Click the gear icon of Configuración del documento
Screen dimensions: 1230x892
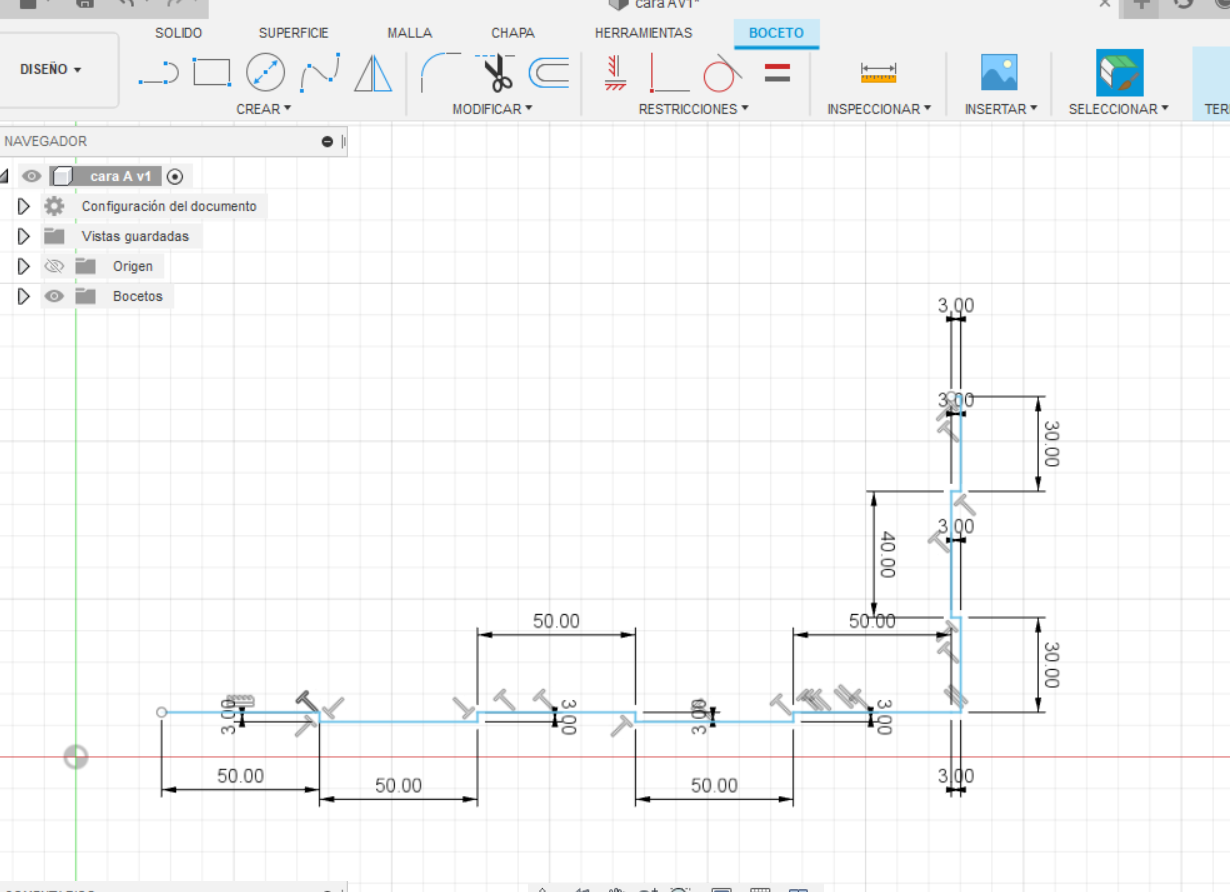[54, 206]
